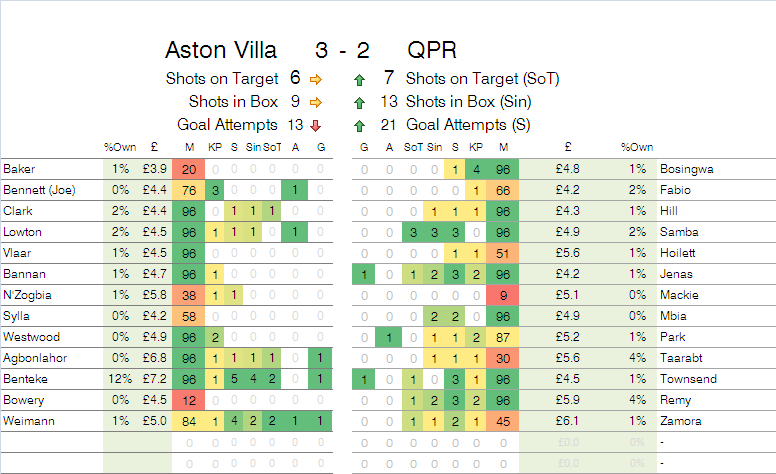This screenshot has width=776, height=474.
Task: Click Bennett (Joe) key passes cell showing 3
Action: tap(214, 190)
